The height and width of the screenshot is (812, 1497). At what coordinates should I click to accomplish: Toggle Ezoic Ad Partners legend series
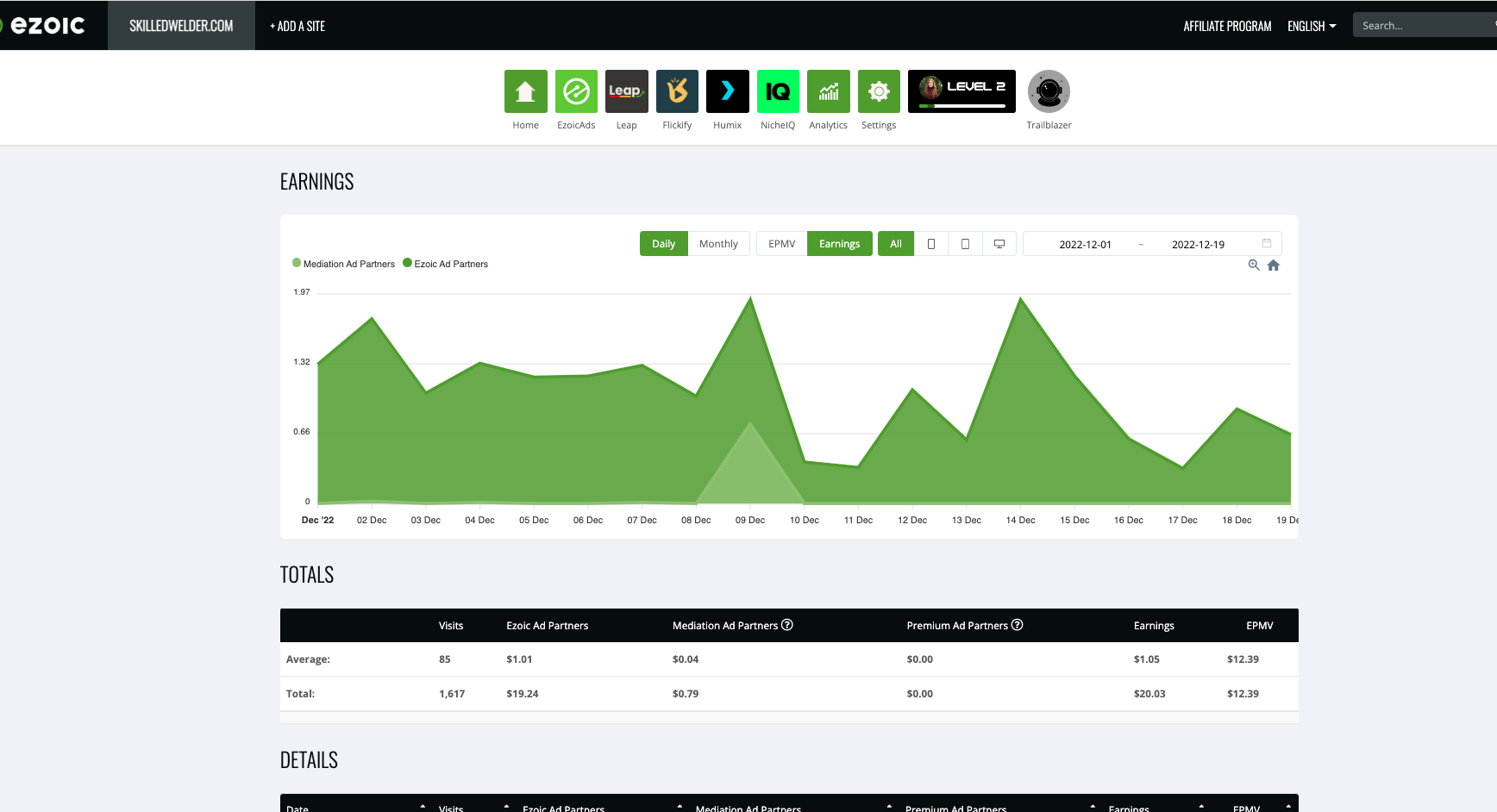point(445,264)
